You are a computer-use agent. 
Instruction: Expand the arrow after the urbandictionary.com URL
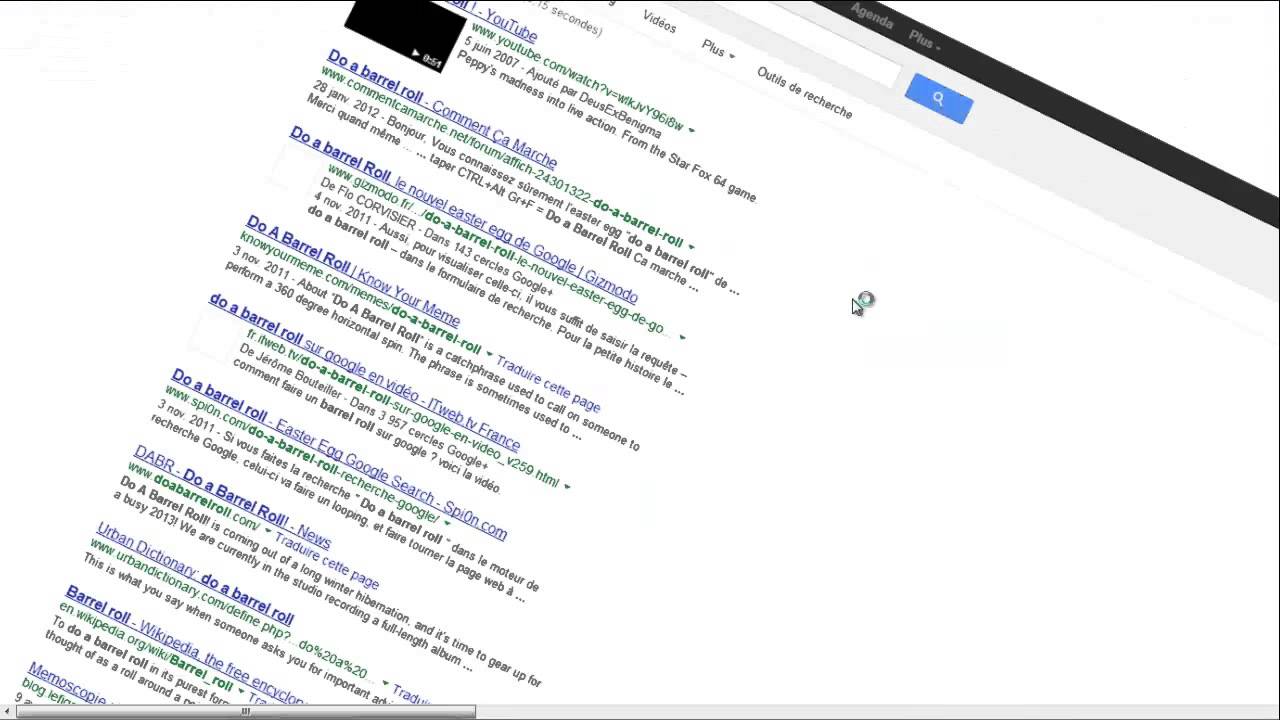385,682
